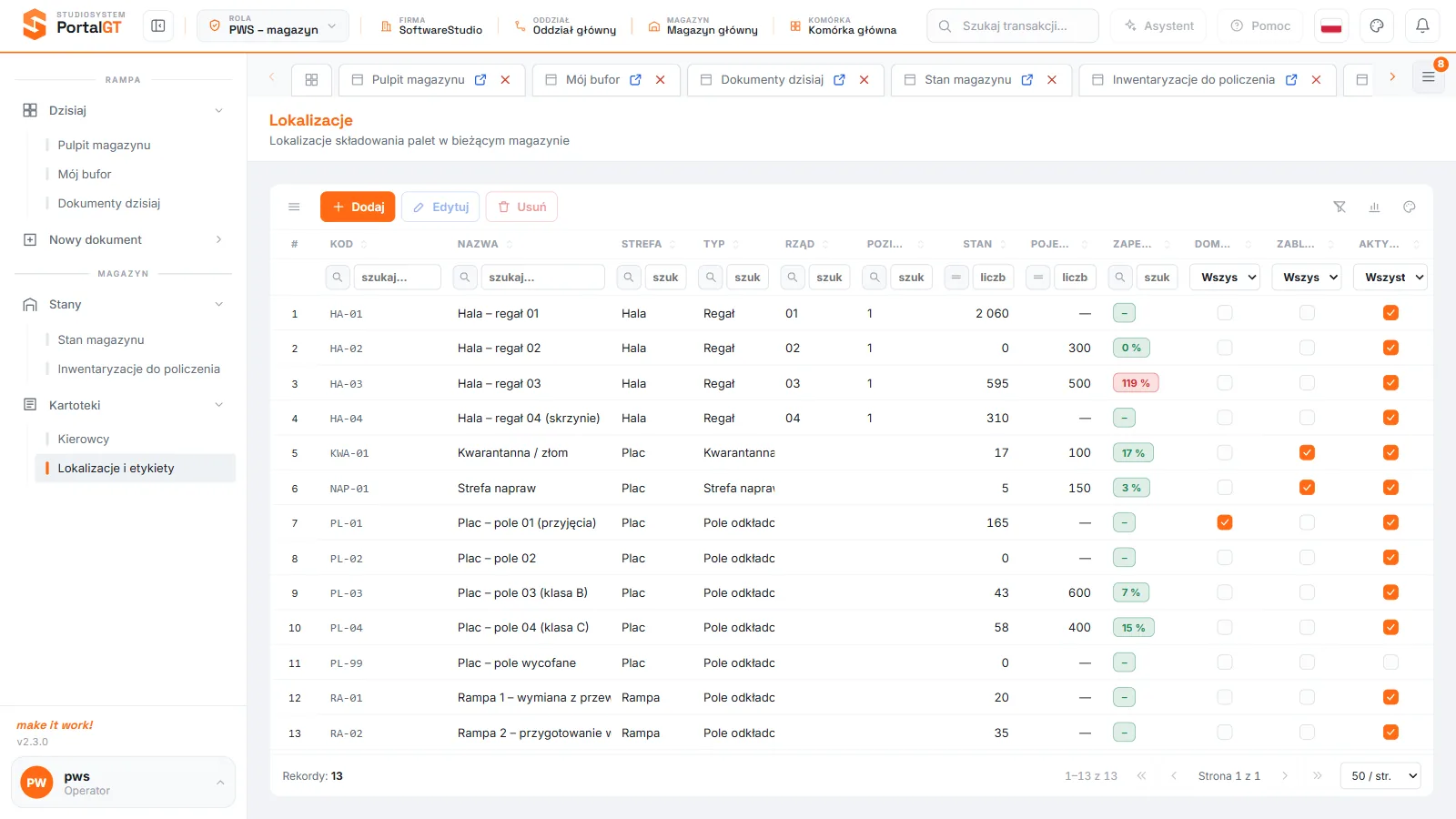
Task: Focus the Szukaj transakcji search field
Action: 1013,25
